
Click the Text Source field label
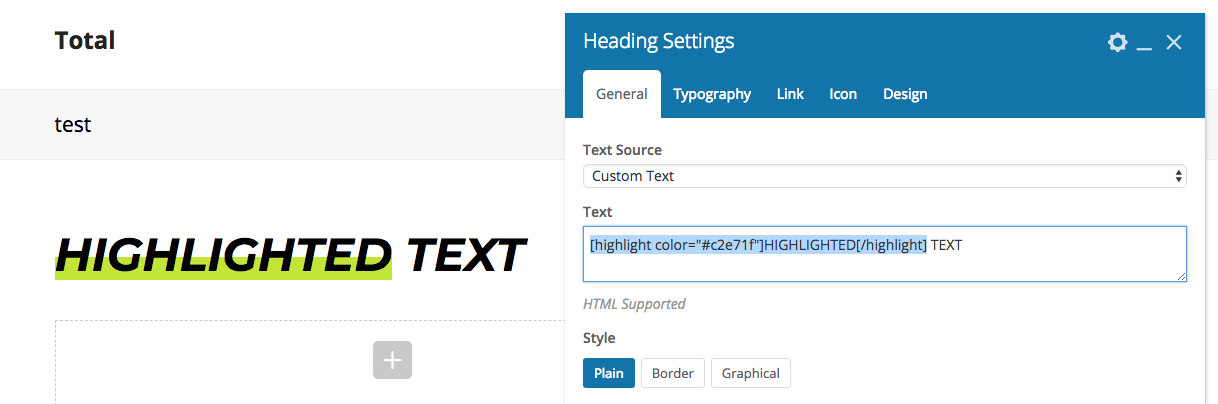tap(622, 150)
